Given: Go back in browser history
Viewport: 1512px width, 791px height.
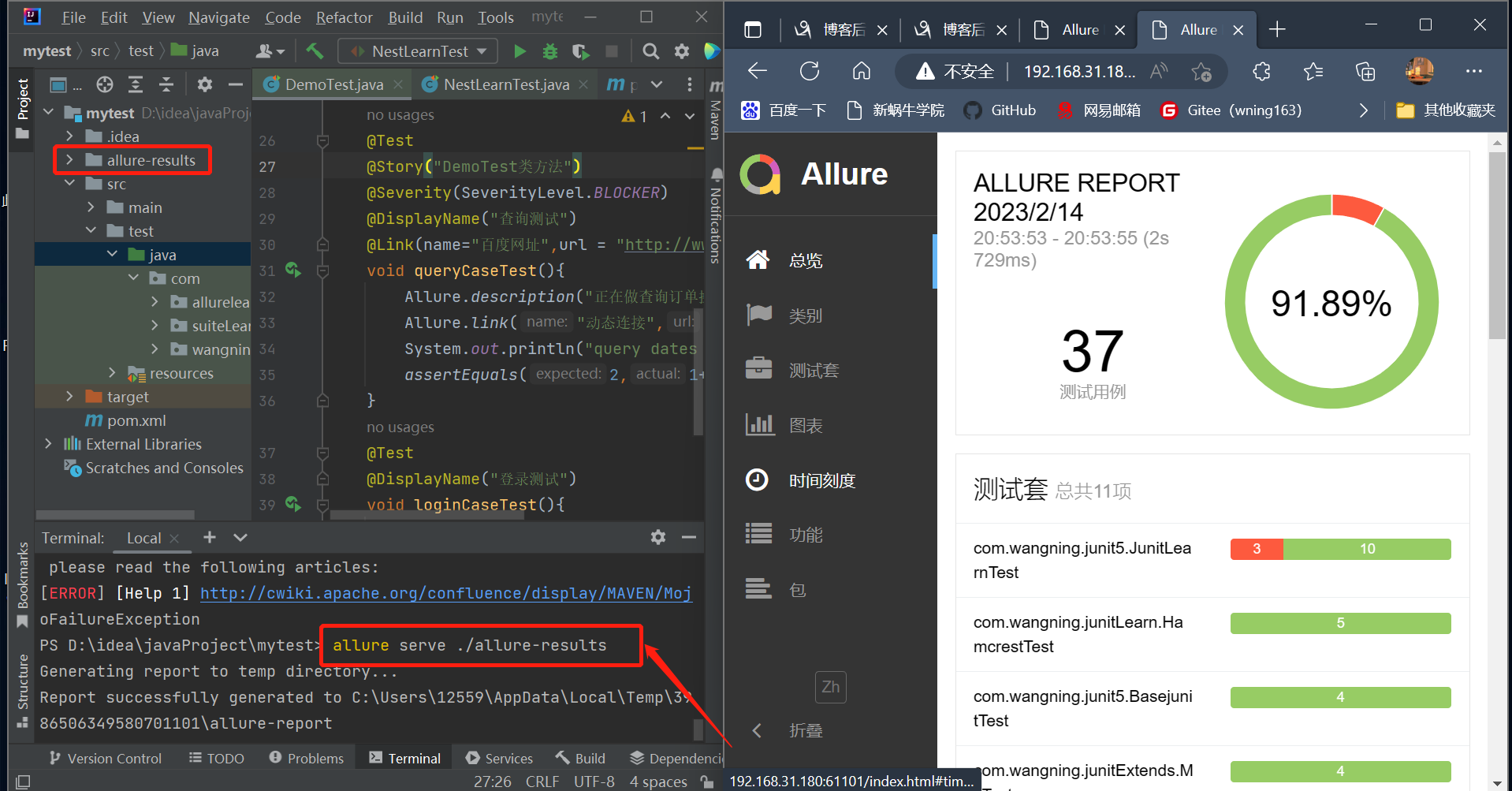Looking at the screenshot, I should tap(758, 72).
